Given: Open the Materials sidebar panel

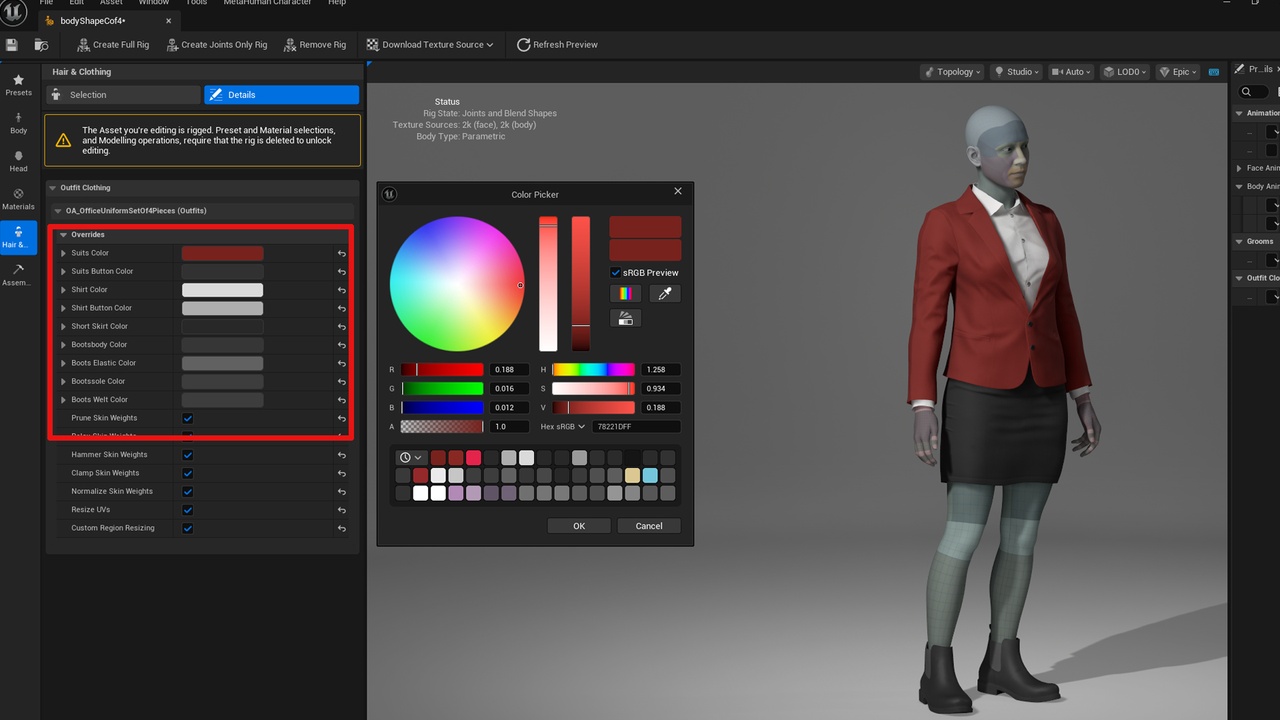Looking at the screenshot, I should click(x=18, y=198).
